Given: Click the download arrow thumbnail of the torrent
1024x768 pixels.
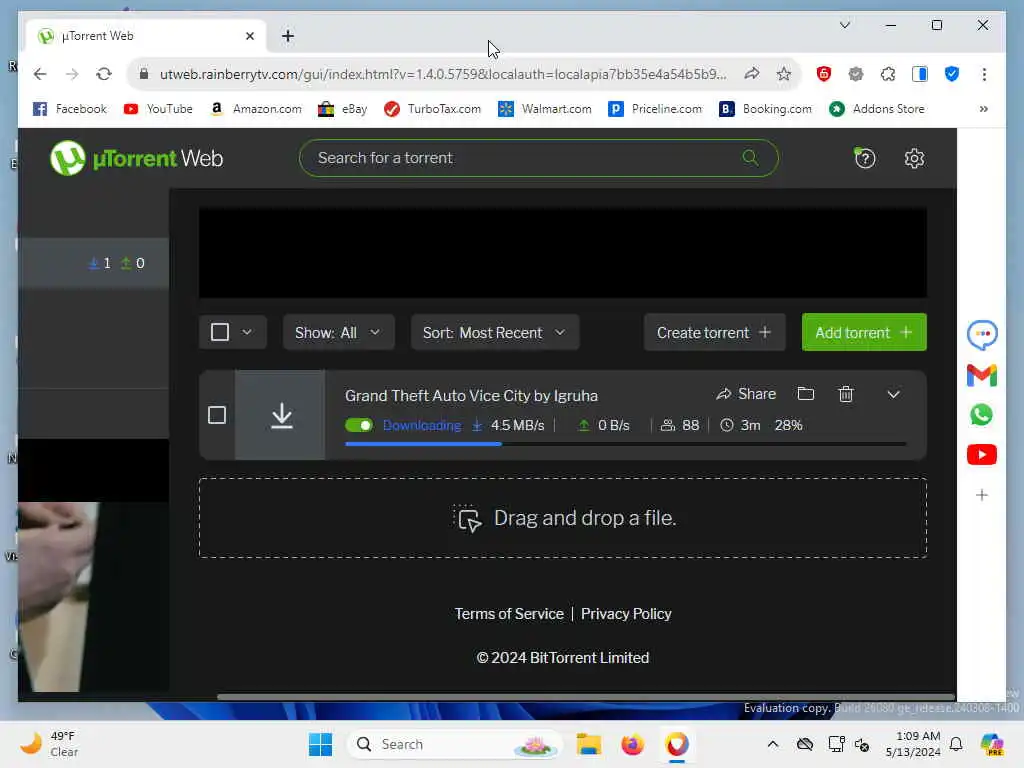Looking at the screenshot, I should pyautogui.click(x=281, y=415).
